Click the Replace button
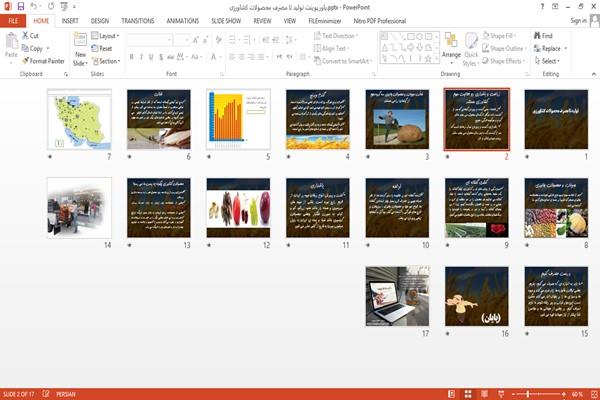 tap(548, 48)
